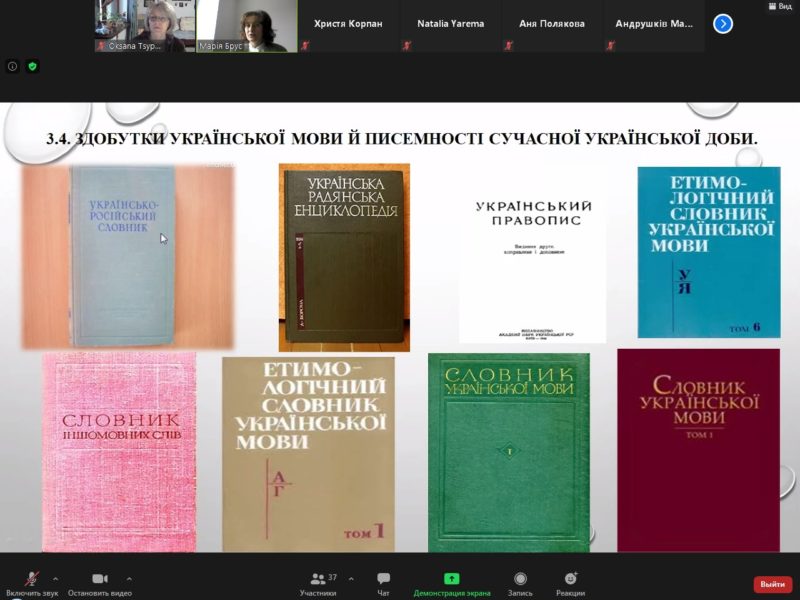Click the meeting info icon
The image size is (800, 600).
[x=12, y=66]
